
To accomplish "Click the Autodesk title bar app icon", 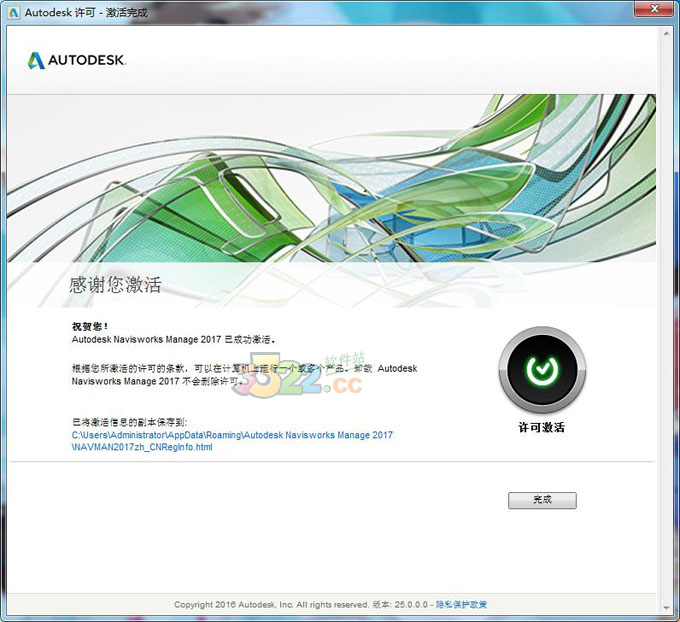I will pyautogui.click(x=14, y=13).
